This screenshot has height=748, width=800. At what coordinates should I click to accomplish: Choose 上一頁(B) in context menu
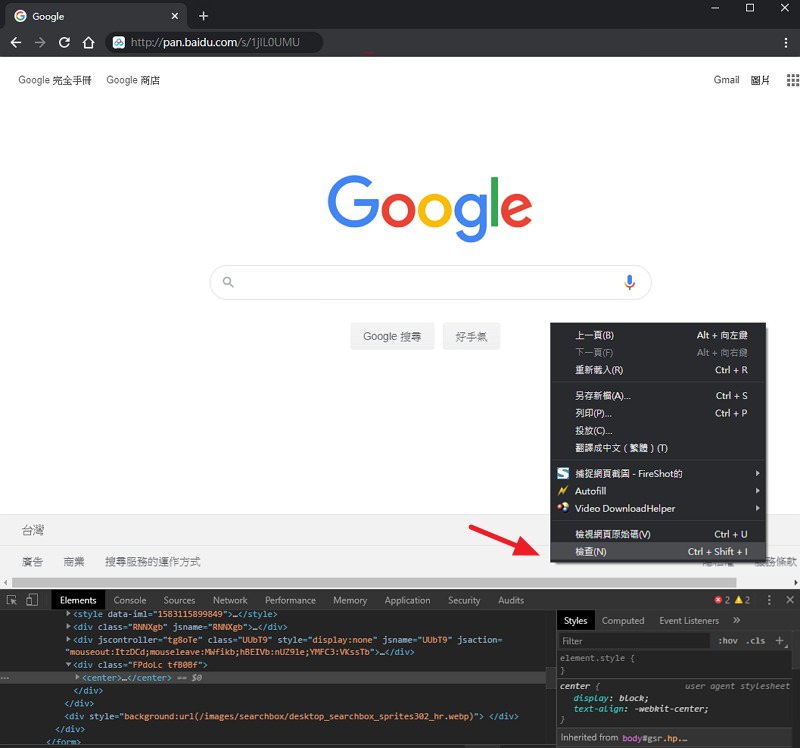[658, 335]
